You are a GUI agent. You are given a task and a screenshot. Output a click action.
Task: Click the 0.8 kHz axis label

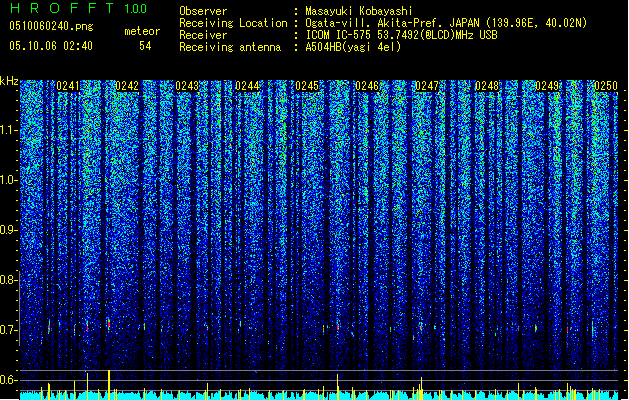(x=8, y=280)
